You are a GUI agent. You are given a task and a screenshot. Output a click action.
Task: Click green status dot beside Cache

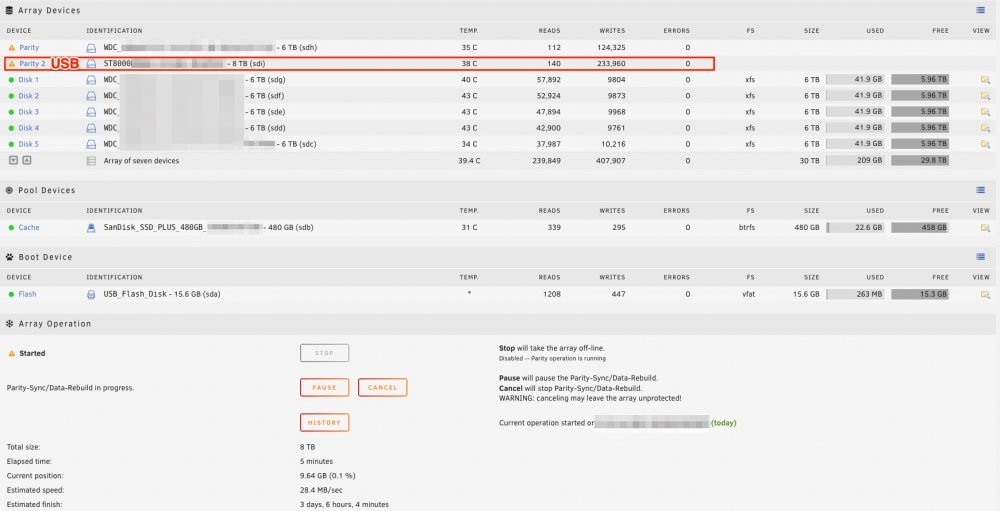tap(11, 228)
